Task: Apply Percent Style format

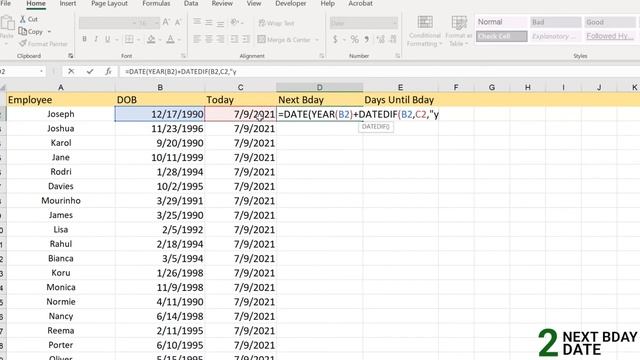Action: tap(354, 39)
